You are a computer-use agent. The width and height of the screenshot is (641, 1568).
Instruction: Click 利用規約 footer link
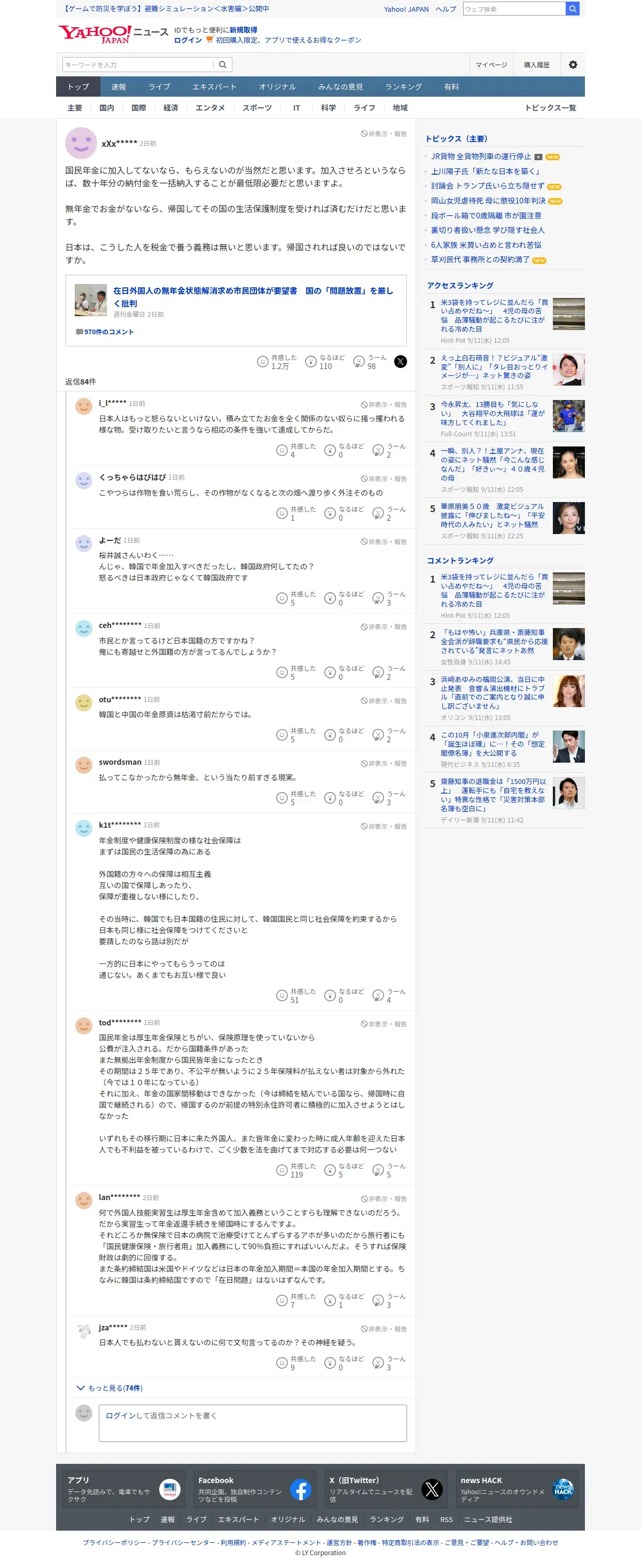[234, 1542]
